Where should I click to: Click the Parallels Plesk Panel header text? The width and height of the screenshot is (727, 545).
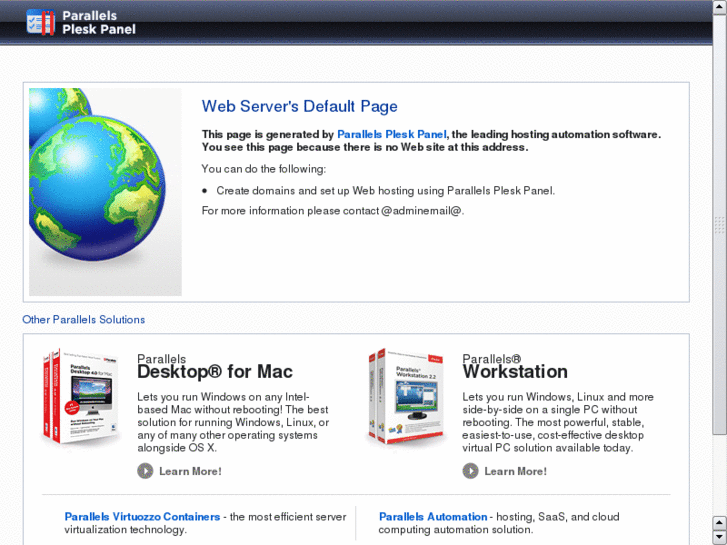pyautogui.click(x=98, y=23)
